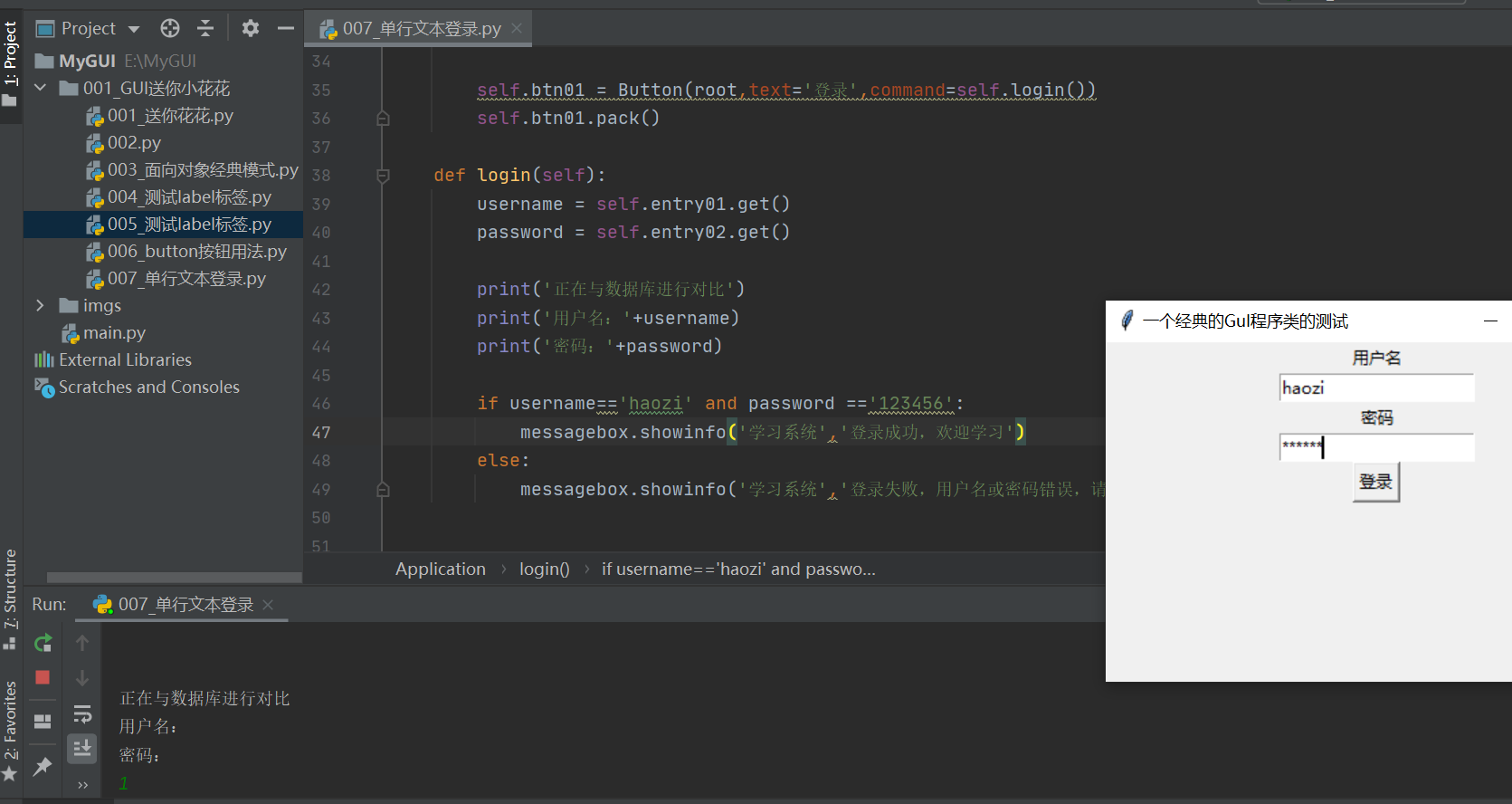The width and height of the screenshot is (1512, 804).
Task: Click the fold marker at line 49
Action: pyautogui.click(x=383, y=490)
